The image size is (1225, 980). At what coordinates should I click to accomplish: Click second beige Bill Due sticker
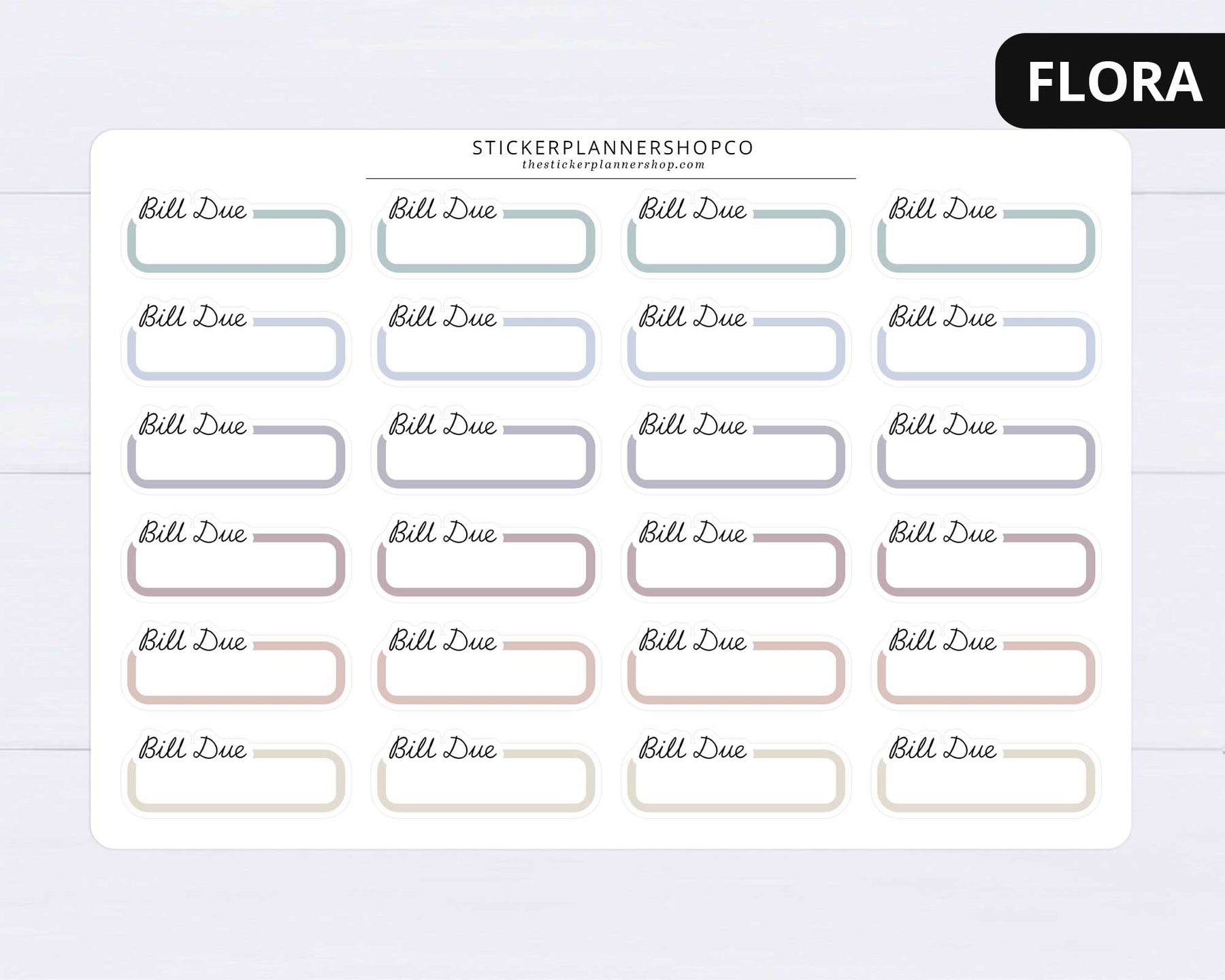[486, 772]
